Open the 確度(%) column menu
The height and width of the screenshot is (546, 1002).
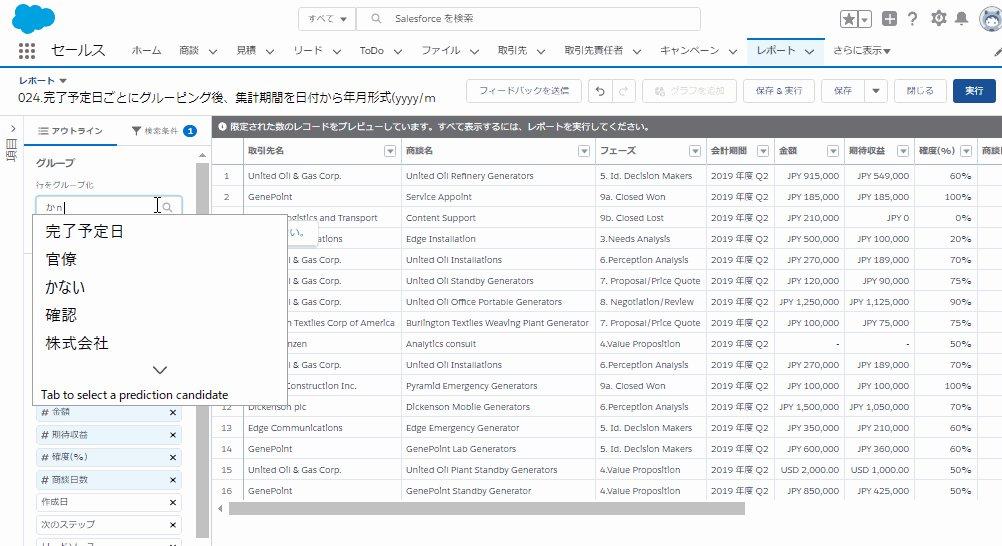(966, 151)
